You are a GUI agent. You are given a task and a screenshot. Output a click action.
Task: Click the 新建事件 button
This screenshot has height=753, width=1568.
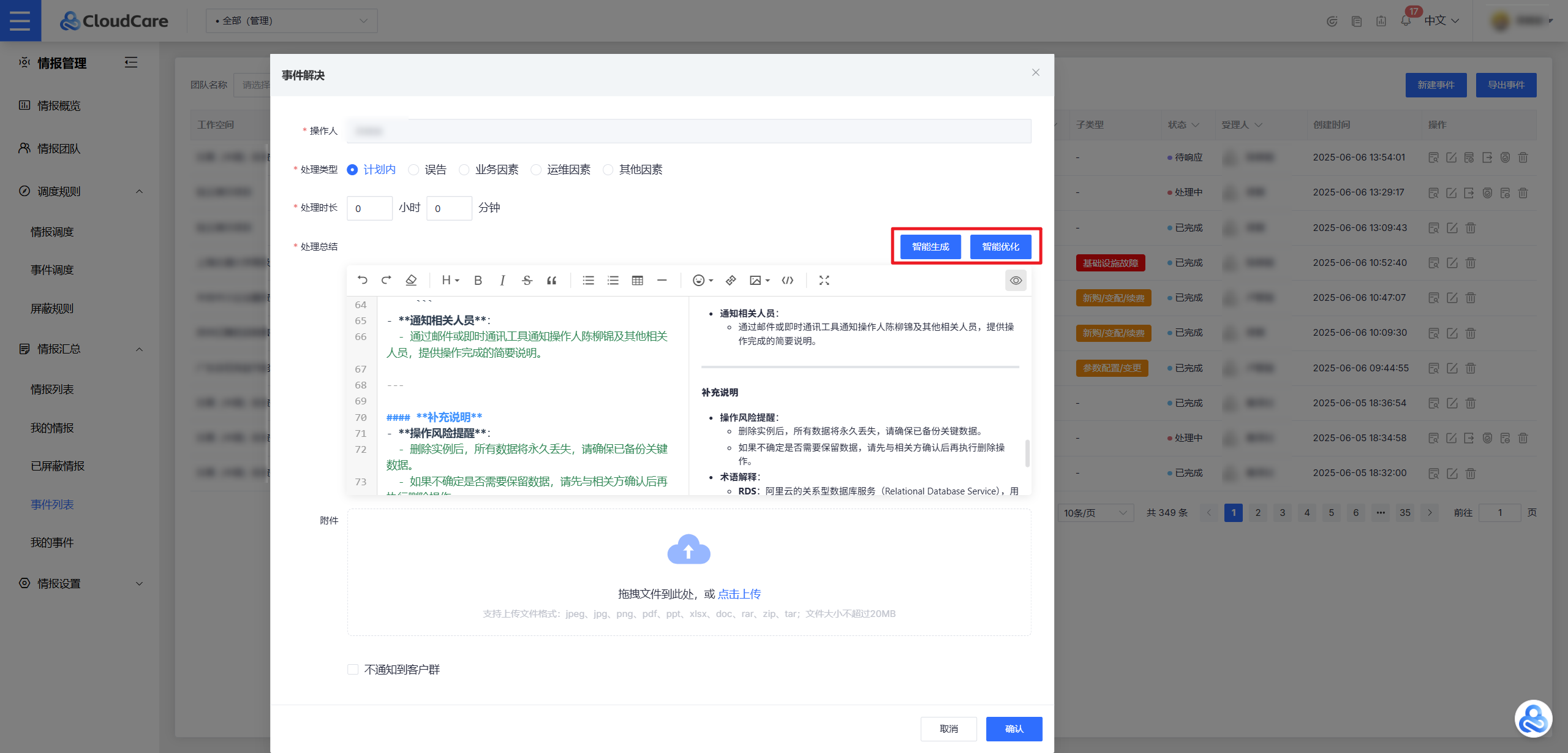(x=1436, y=85)
